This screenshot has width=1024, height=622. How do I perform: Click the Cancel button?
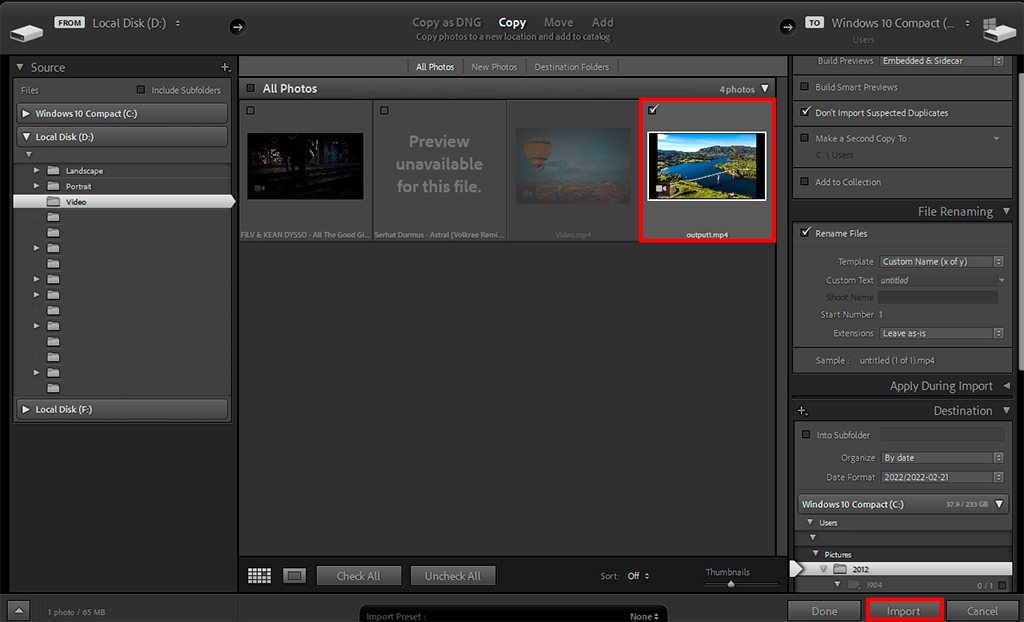pyautogui.click(x=982, y=611)
